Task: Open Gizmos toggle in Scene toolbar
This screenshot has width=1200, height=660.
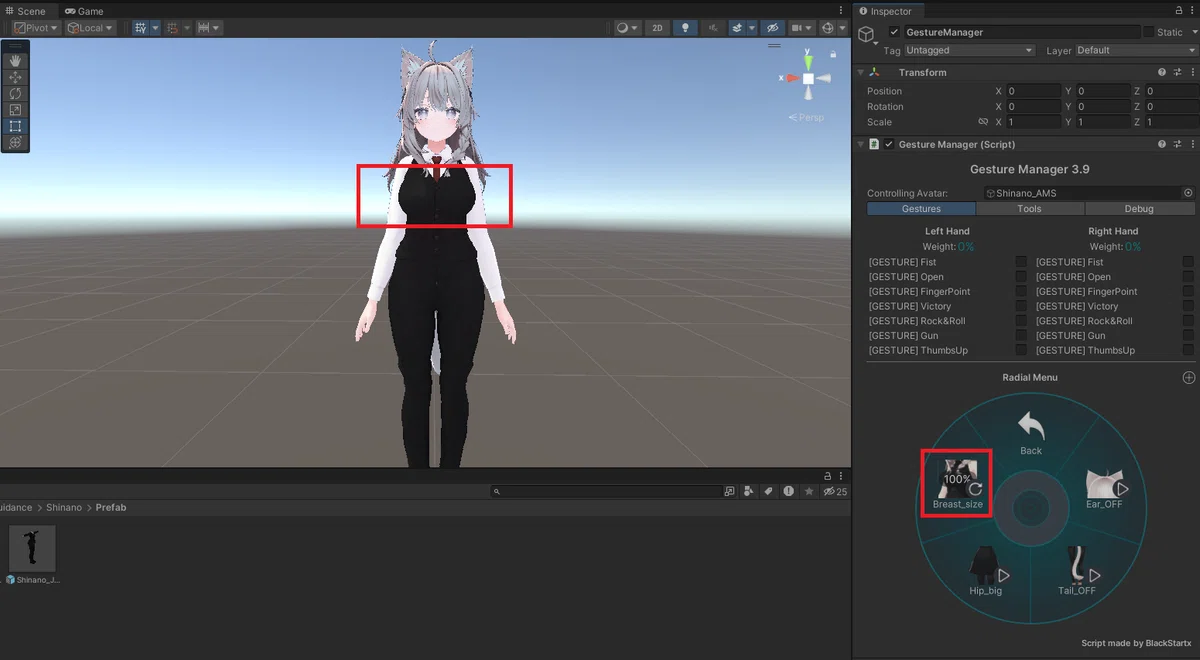Action: (827, 28)
